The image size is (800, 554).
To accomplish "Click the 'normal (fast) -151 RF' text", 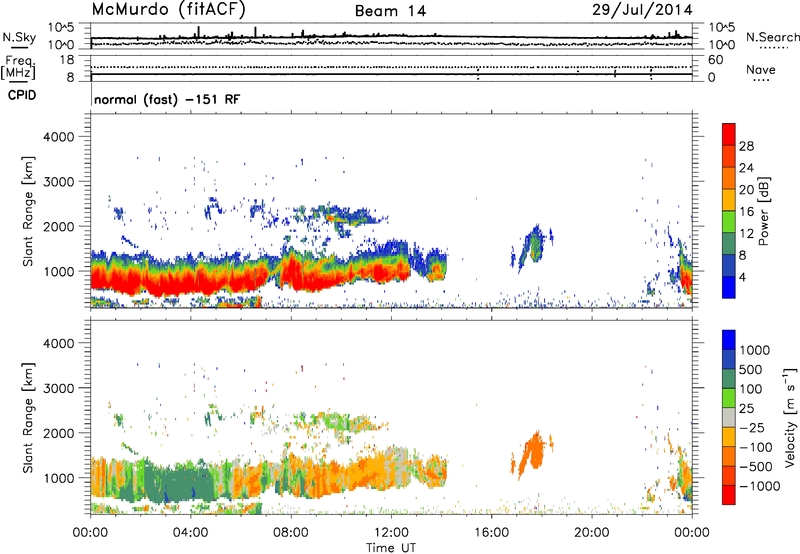I will pyautogui.click(x=167, y=99).
